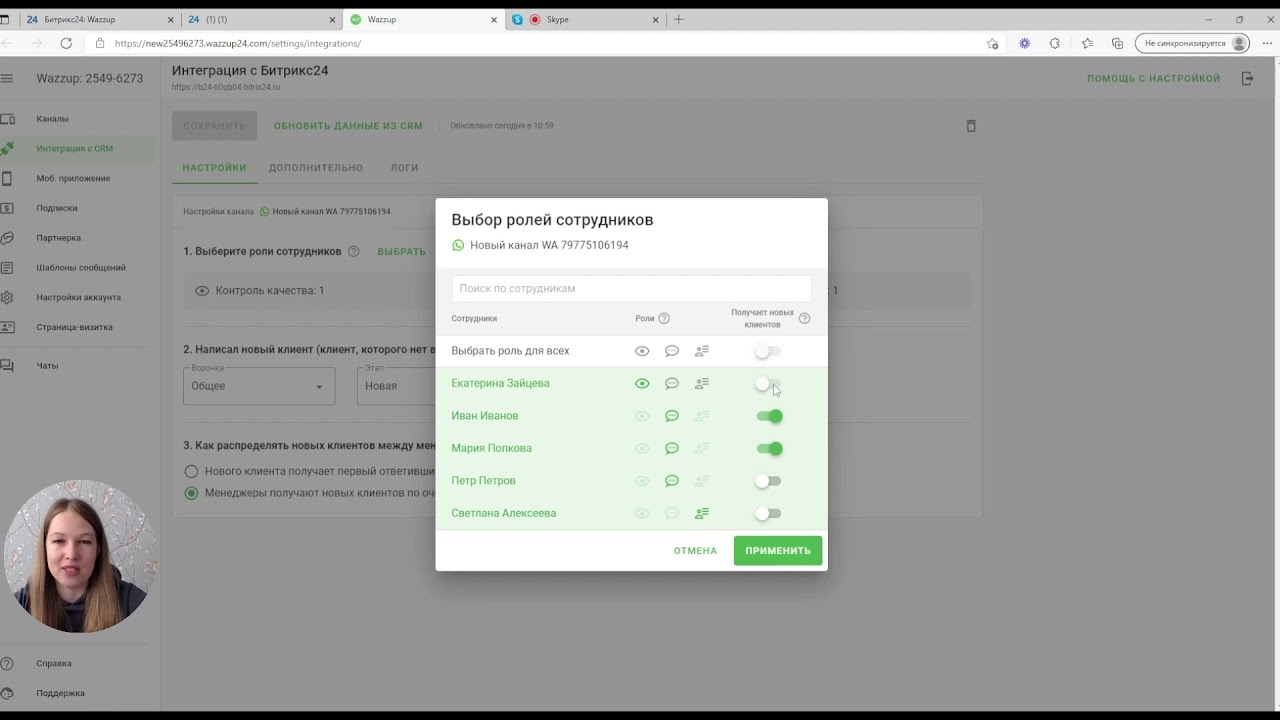Cancel the role selection dialog

[x=695, y=551]
